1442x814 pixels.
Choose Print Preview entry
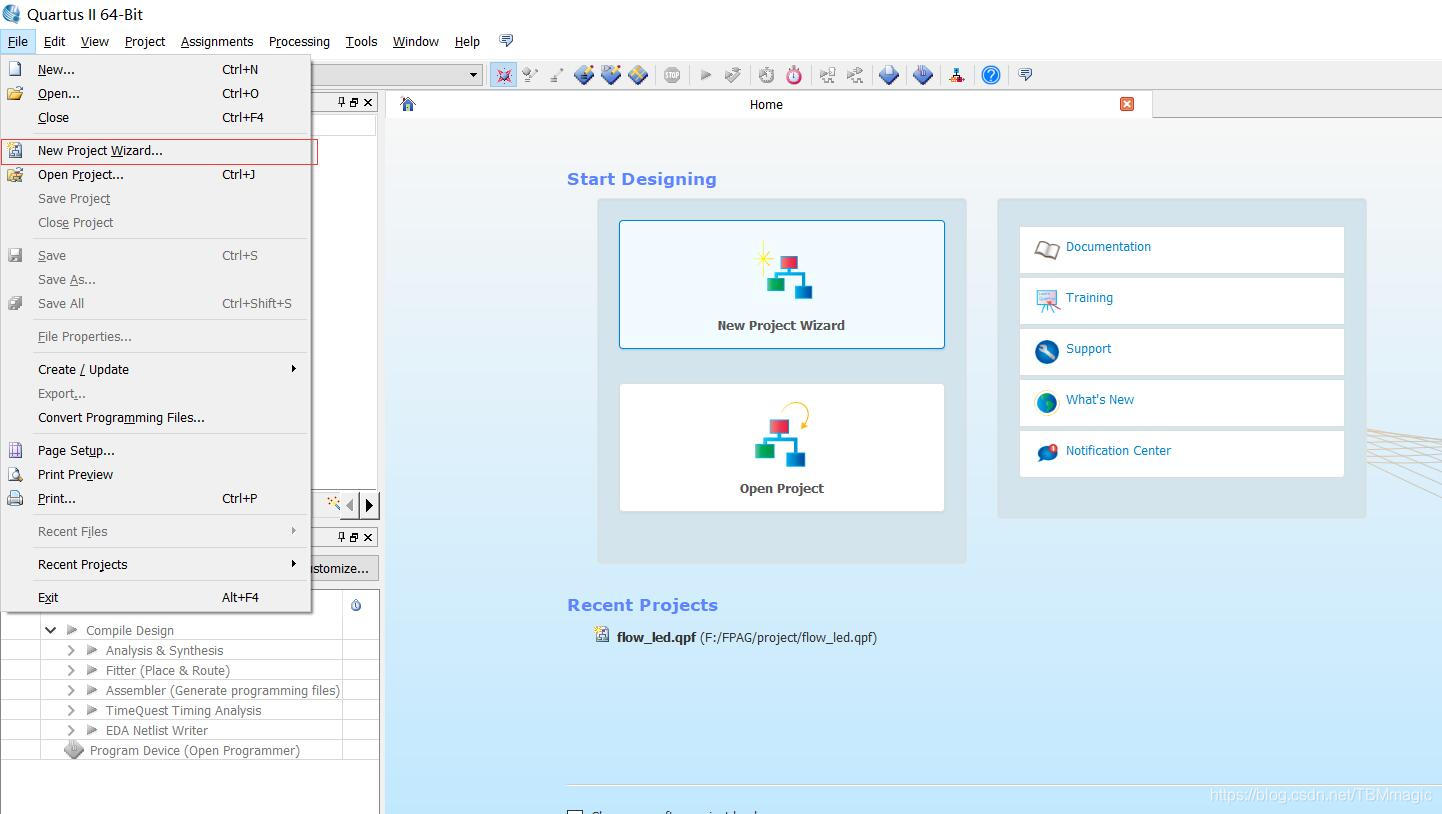(156, 474)
